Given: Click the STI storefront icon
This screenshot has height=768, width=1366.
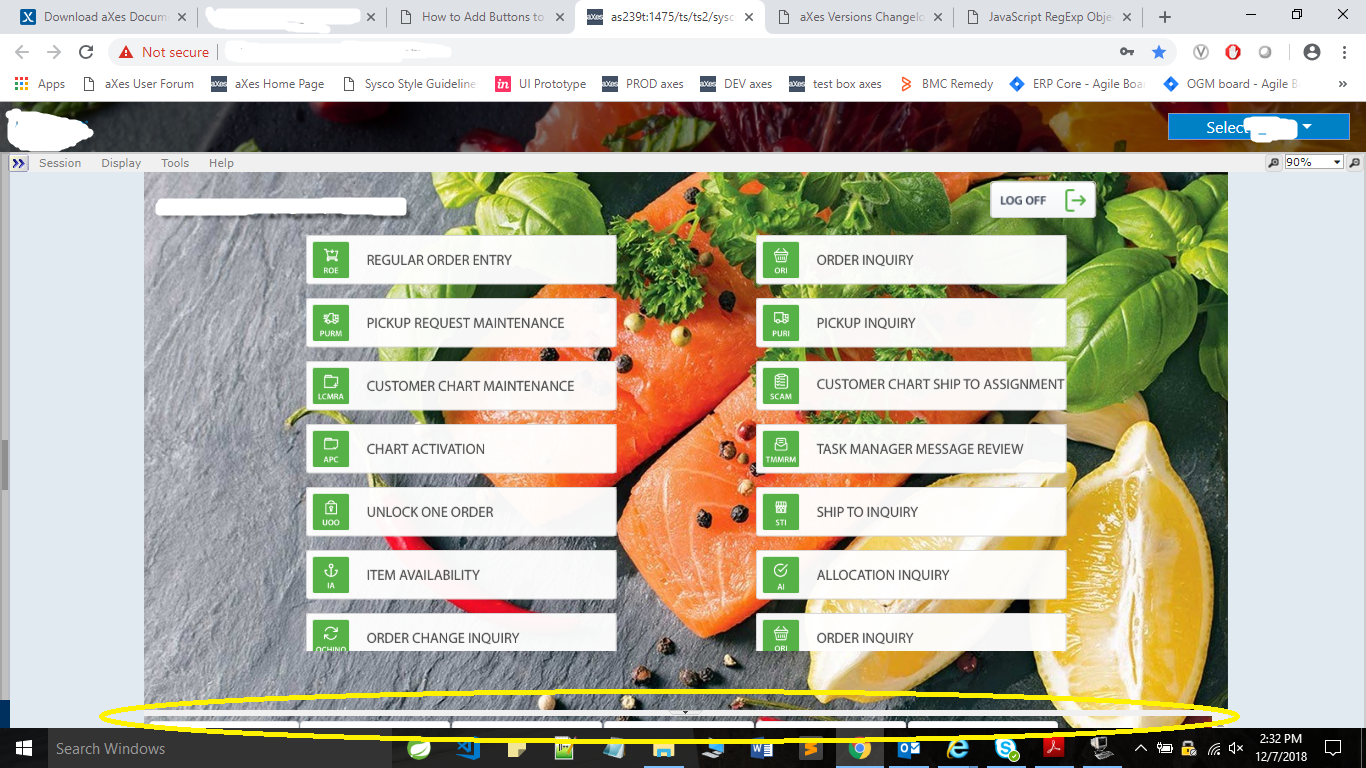Looking at the screenshot, I should (x=781, y=511).
